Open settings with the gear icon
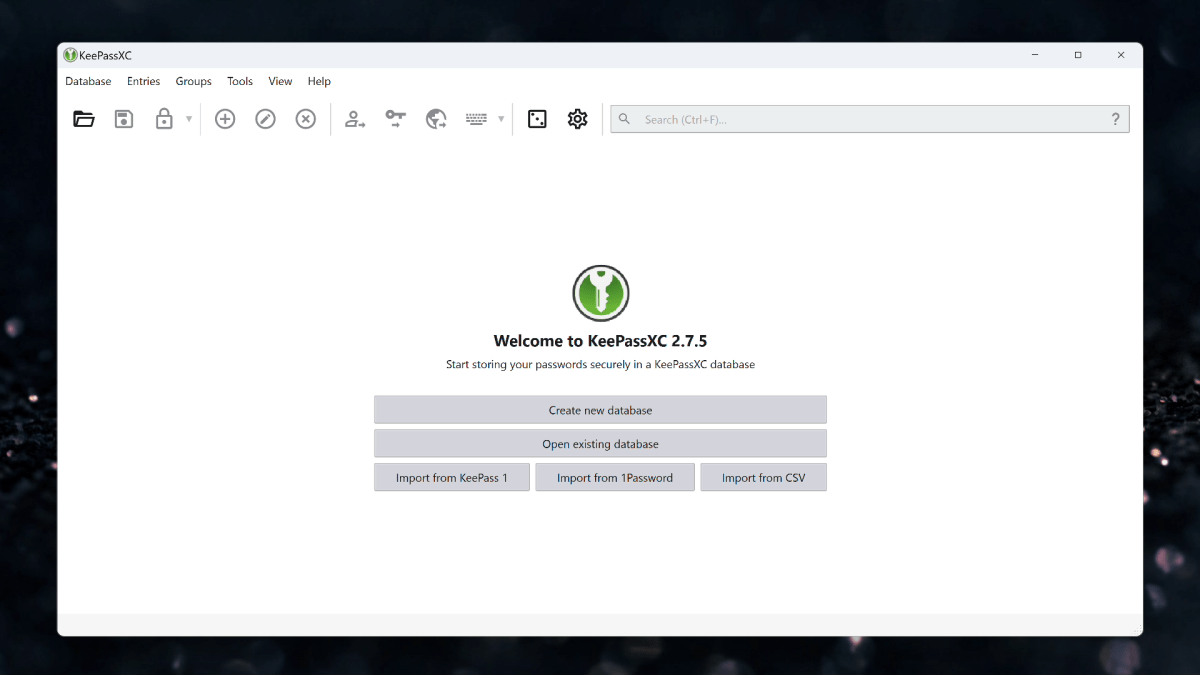Viewport: 1200px width, 675px height. (577, 119)
